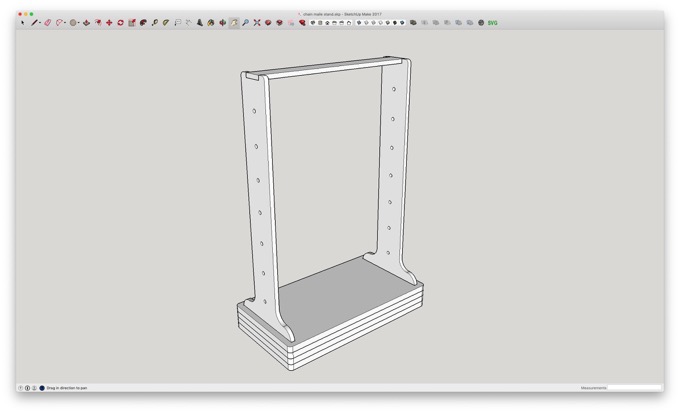Activate the Arc tool

pos(59,23)
